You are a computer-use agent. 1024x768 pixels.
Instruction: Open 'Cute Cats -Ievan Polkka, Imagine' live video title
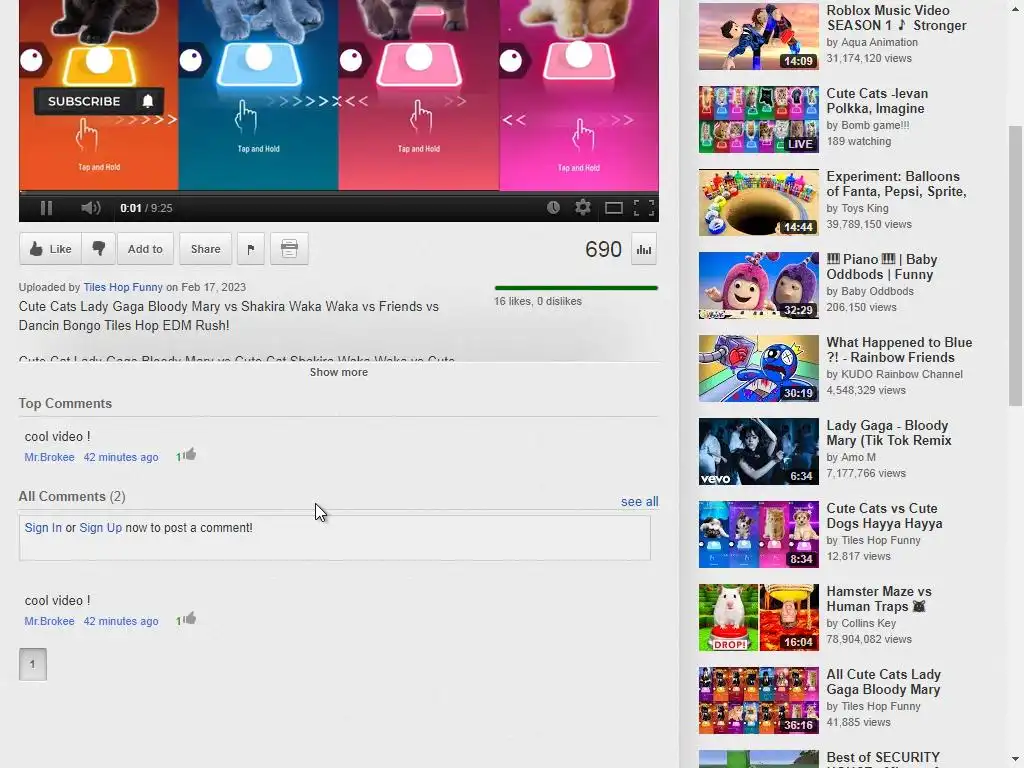pos(877,101)
